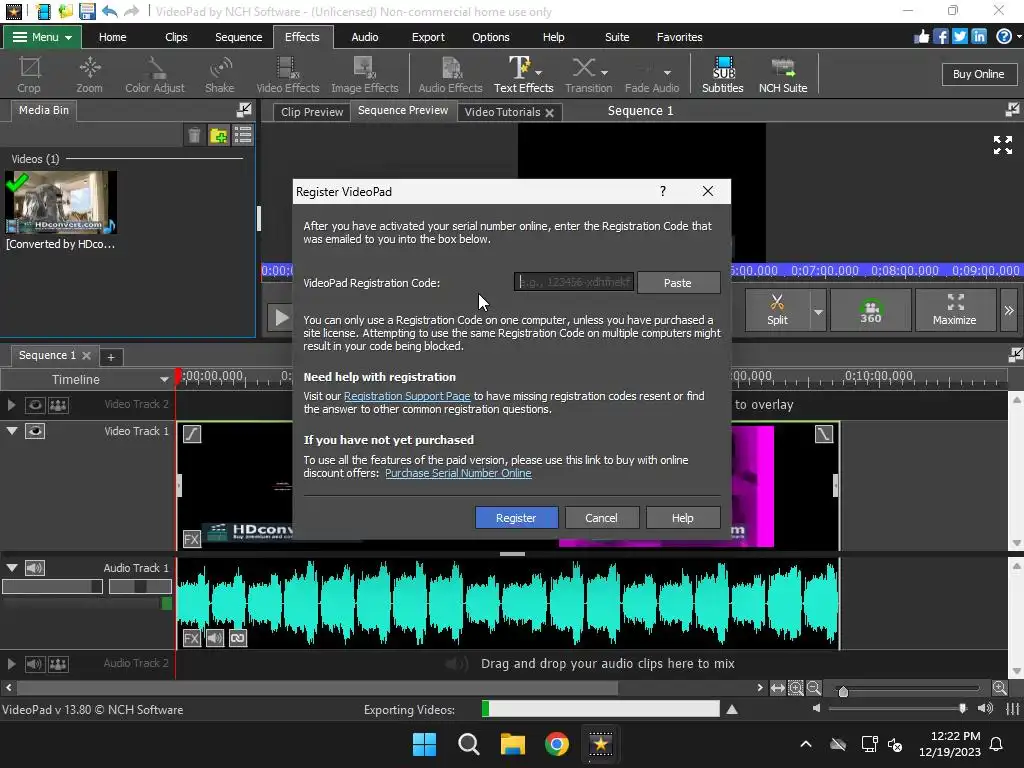Maximize the preview pane
The width and height of the screenshot is (1024, 768).
[x=954, y=310]
